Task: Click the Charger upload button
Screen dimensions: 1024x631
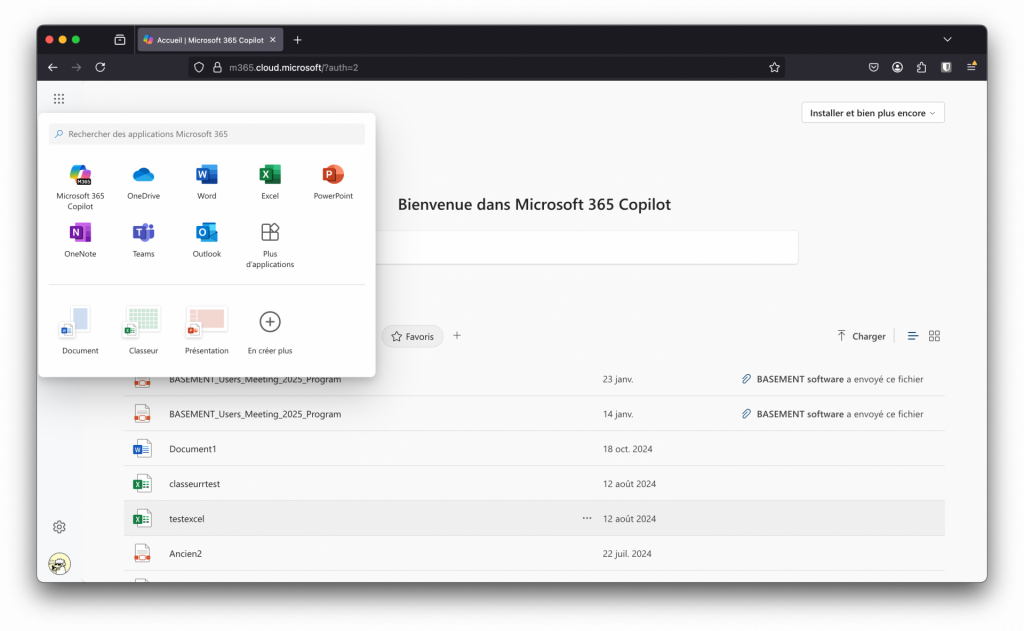Action: (861, 336)
